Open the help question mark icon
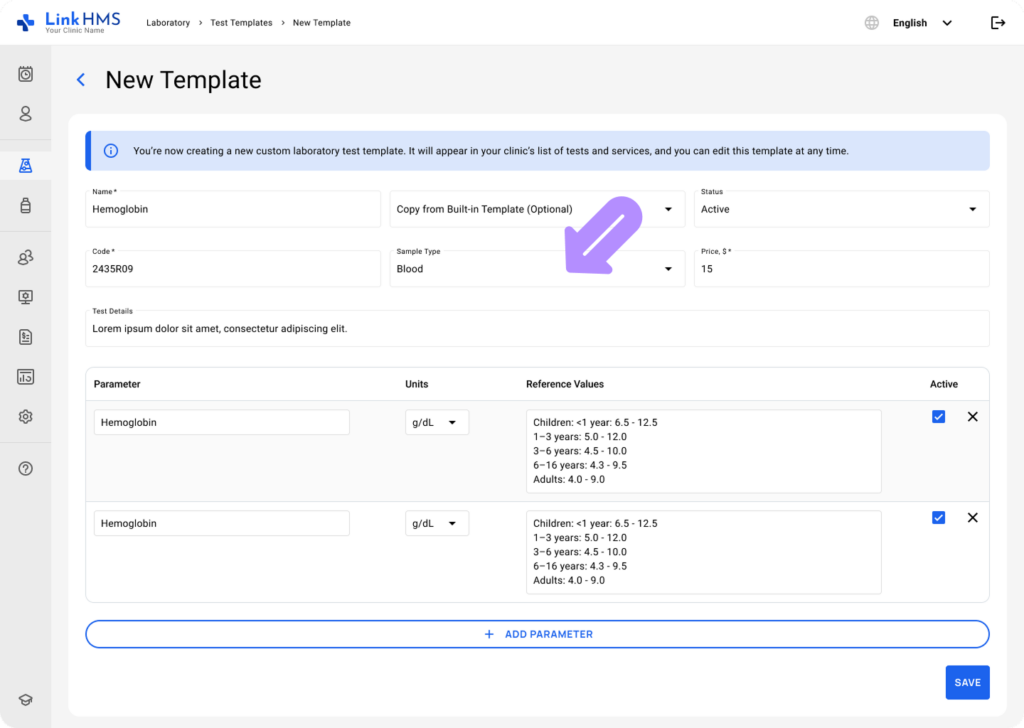 coord(24,468)
